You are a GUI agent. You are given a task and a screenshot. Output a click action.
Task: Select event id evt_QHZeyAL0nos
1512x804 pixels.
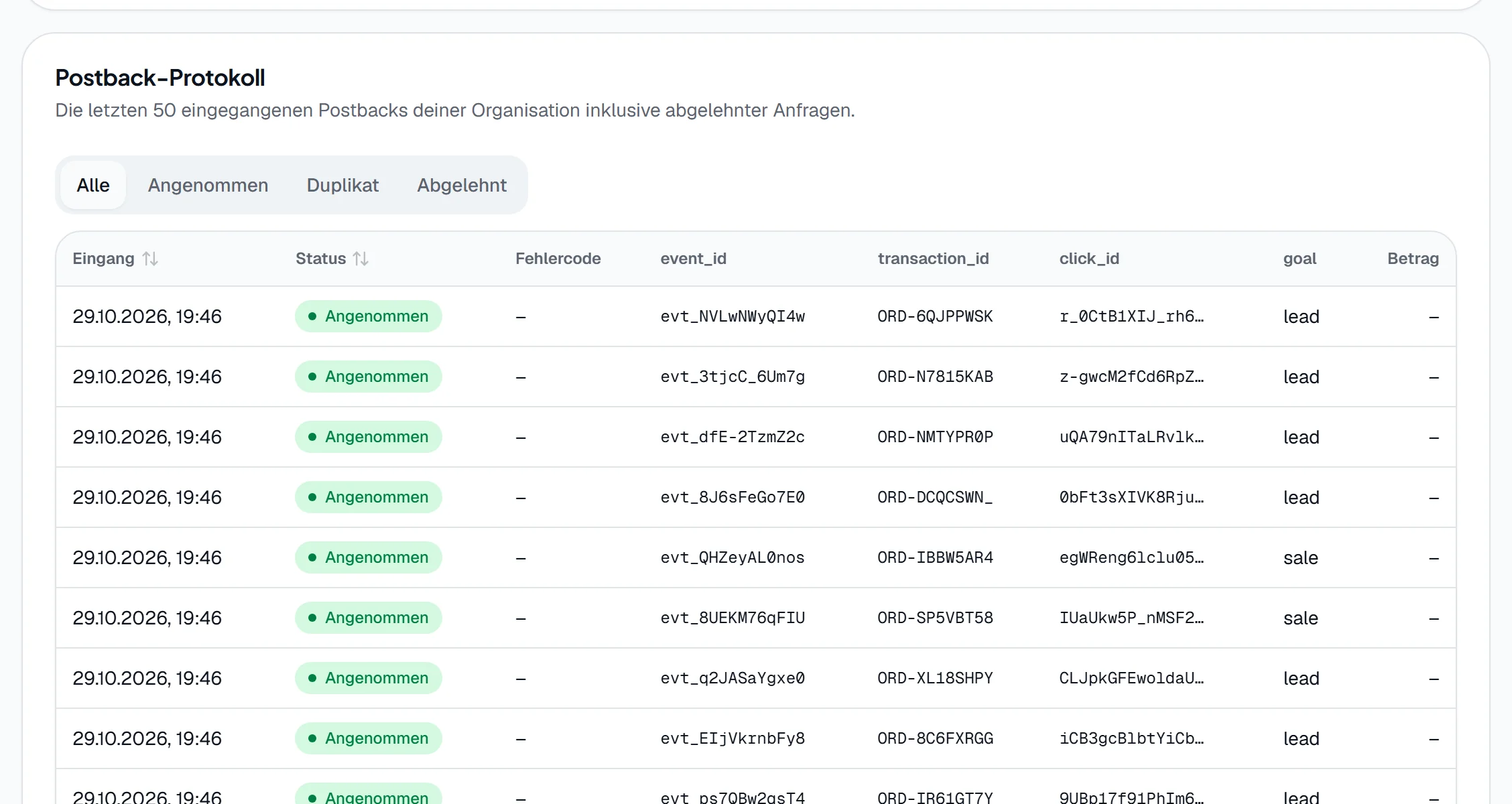(x=733, y=557)
